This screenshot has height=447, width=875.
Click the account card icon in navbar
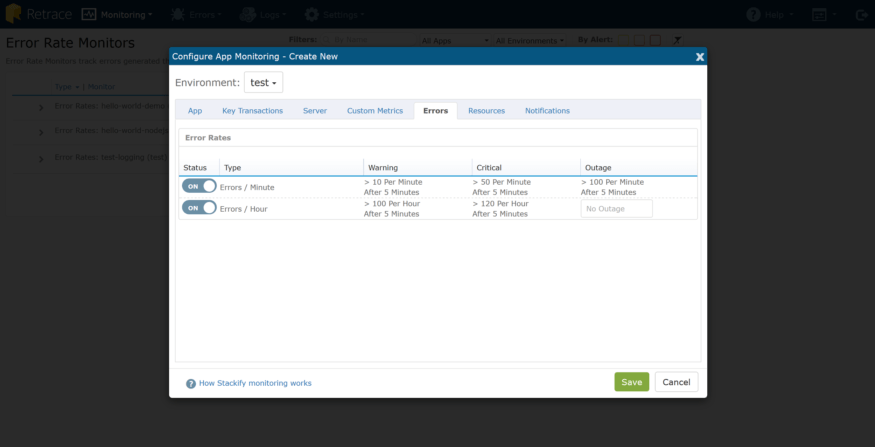[819, 15]
